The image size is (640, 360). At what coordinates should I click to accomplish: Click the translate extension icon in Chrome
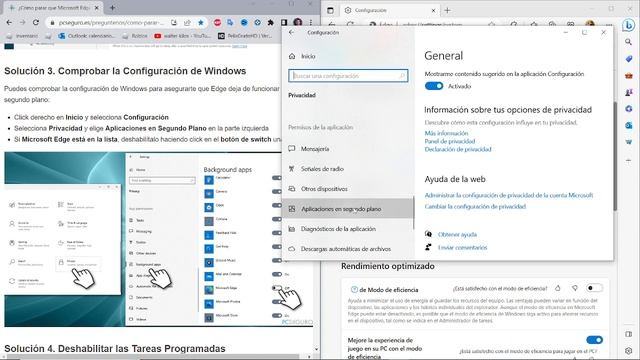[231, 22]
